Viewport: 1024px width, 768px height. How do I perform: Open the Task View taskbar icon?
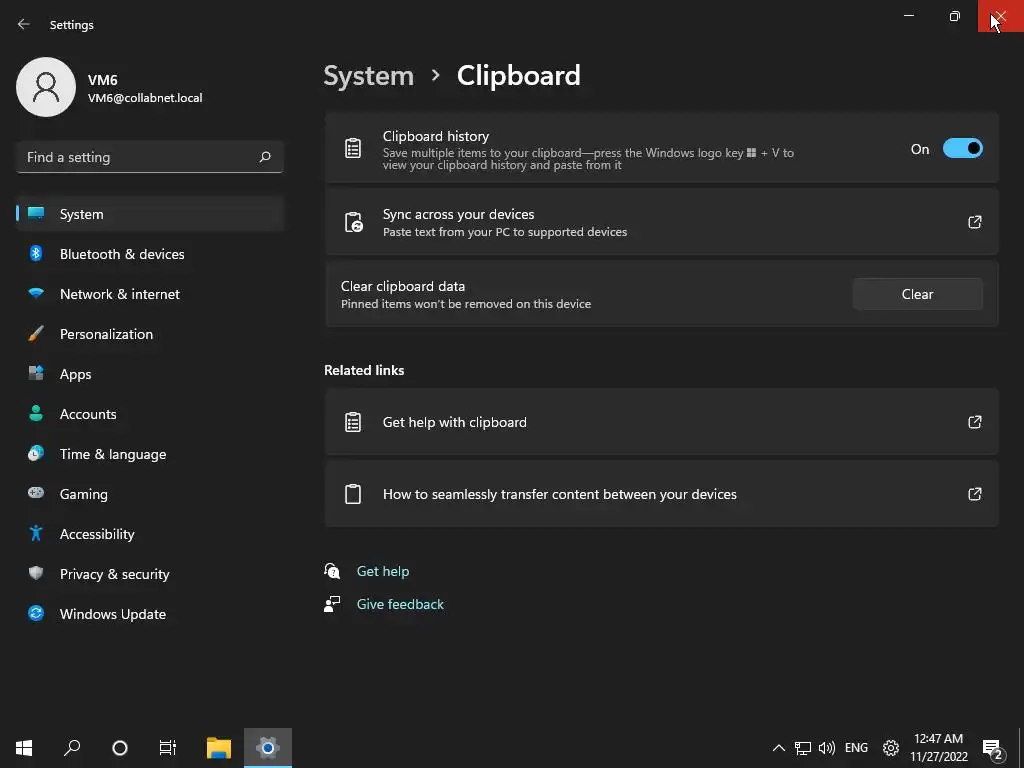click(168, 747)
